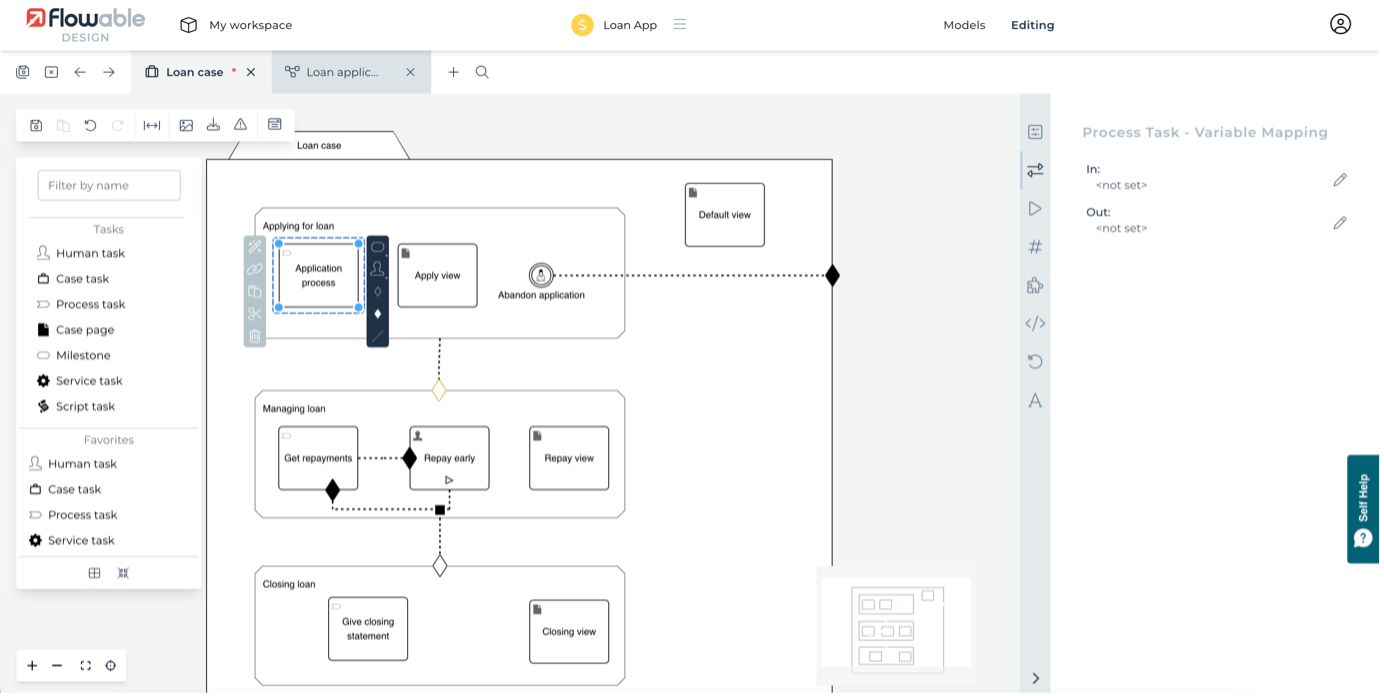This screenshot has width=1384, height=696.
Task: Click the Filter by name search field
Action: pos(108,185)
